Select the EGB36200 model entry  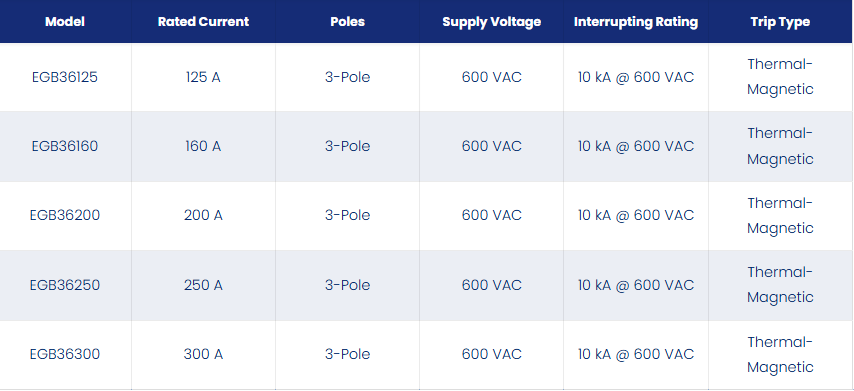[65, 216]
